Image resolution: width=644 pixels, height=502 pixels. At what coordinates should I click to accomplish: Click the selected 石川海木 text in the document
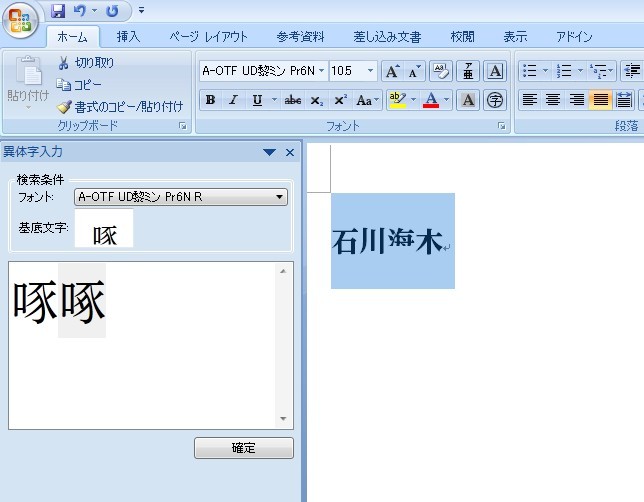(387, 241)
